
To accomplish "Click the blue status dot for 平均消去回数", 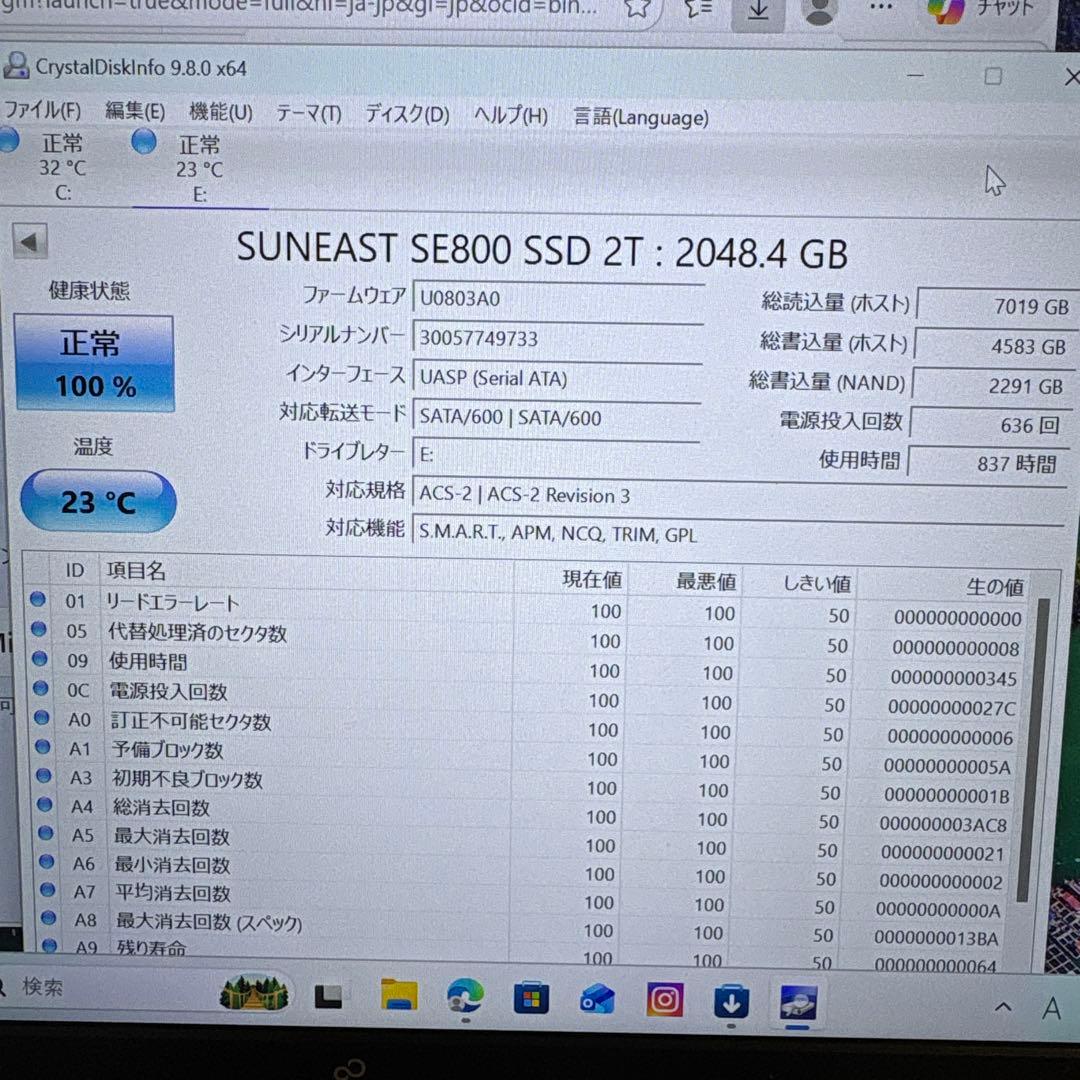I will [x=48, y=890].
